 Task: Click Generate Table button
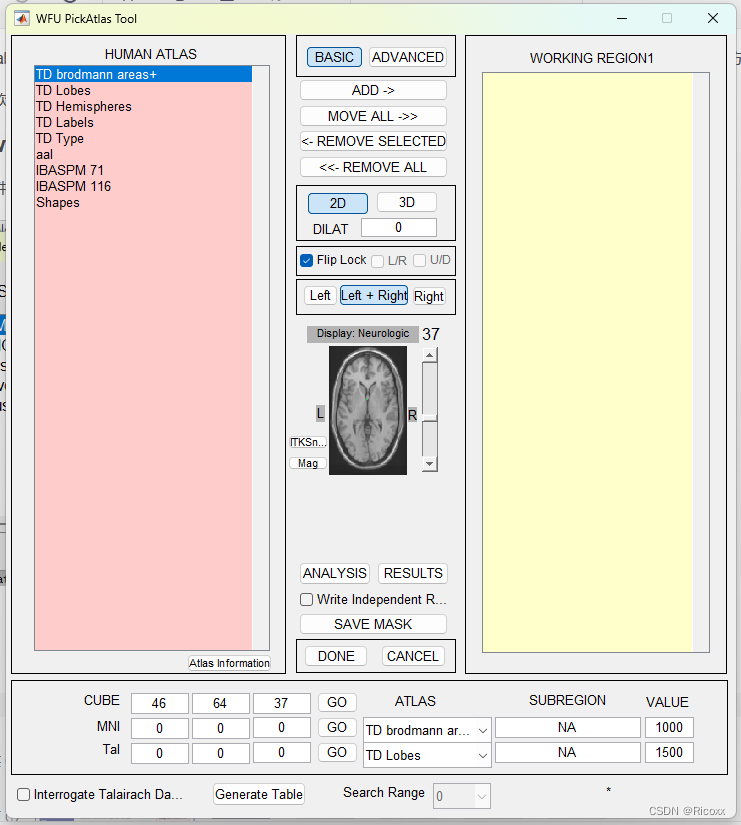click(x=259, y=794)
